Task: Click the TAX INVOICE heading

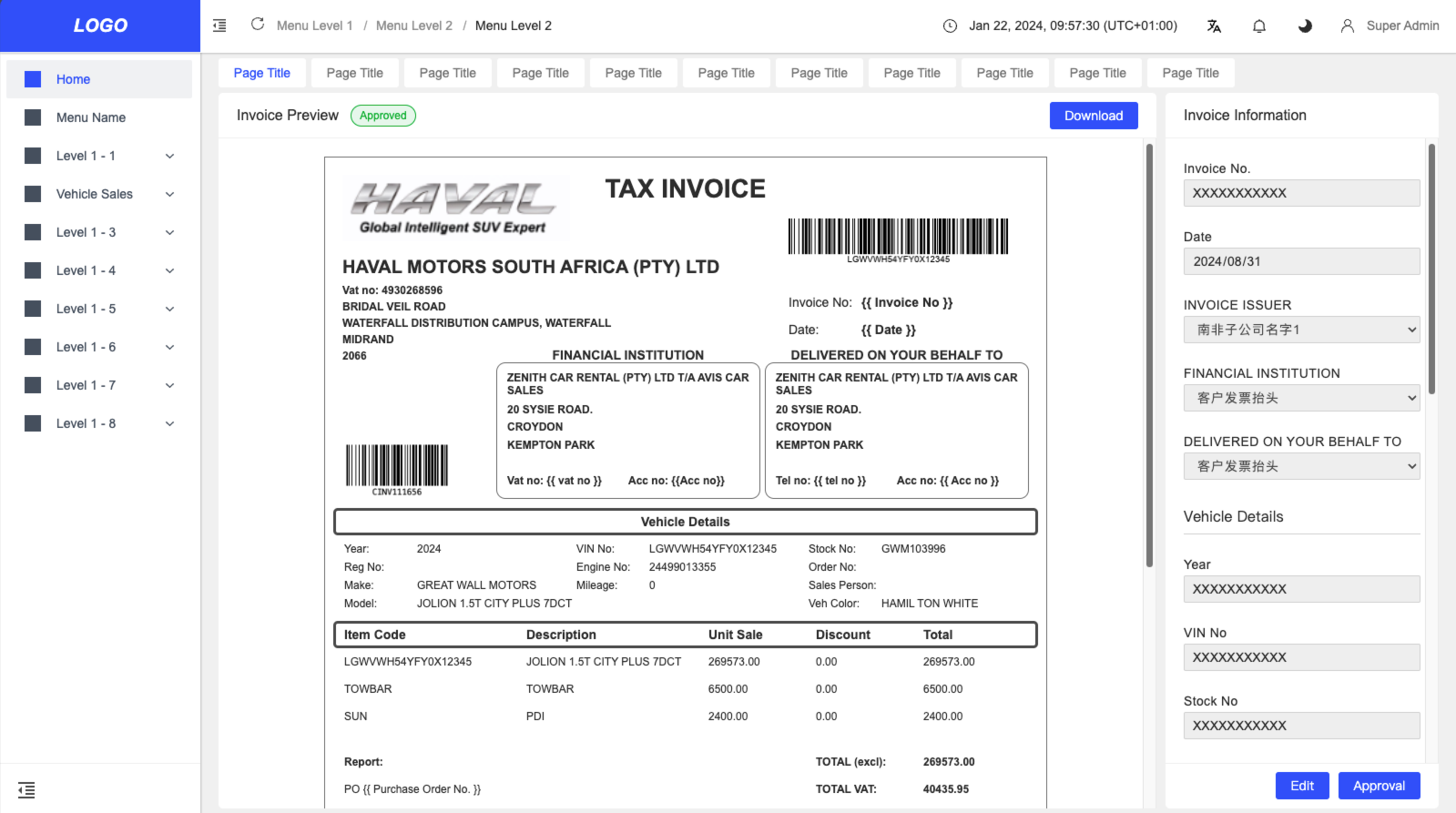Action: click(x=686, y=188)
